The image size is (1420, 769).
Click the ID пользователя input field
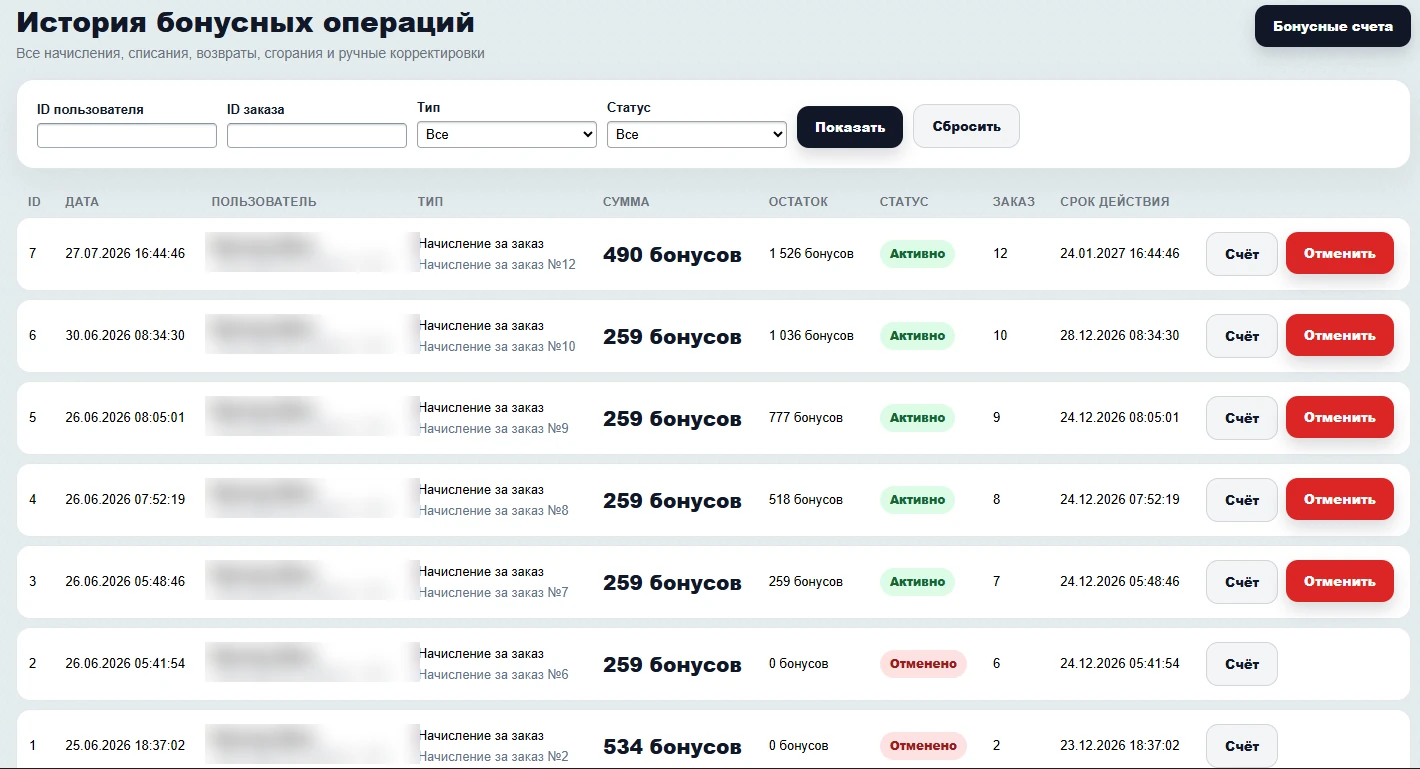pyautogui.click(x=127, y=135)
